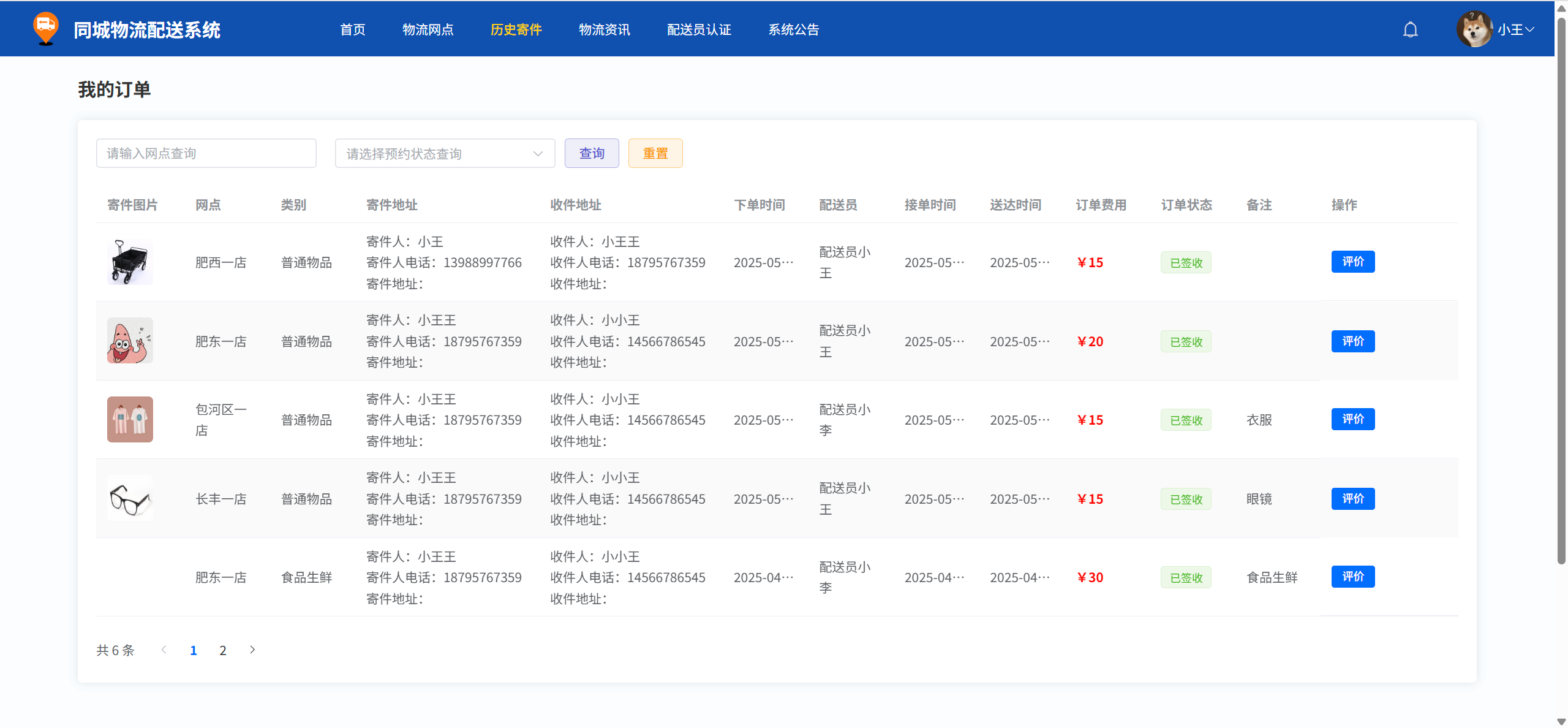Click the Shiba dog user avatar

pos(1474,29)
